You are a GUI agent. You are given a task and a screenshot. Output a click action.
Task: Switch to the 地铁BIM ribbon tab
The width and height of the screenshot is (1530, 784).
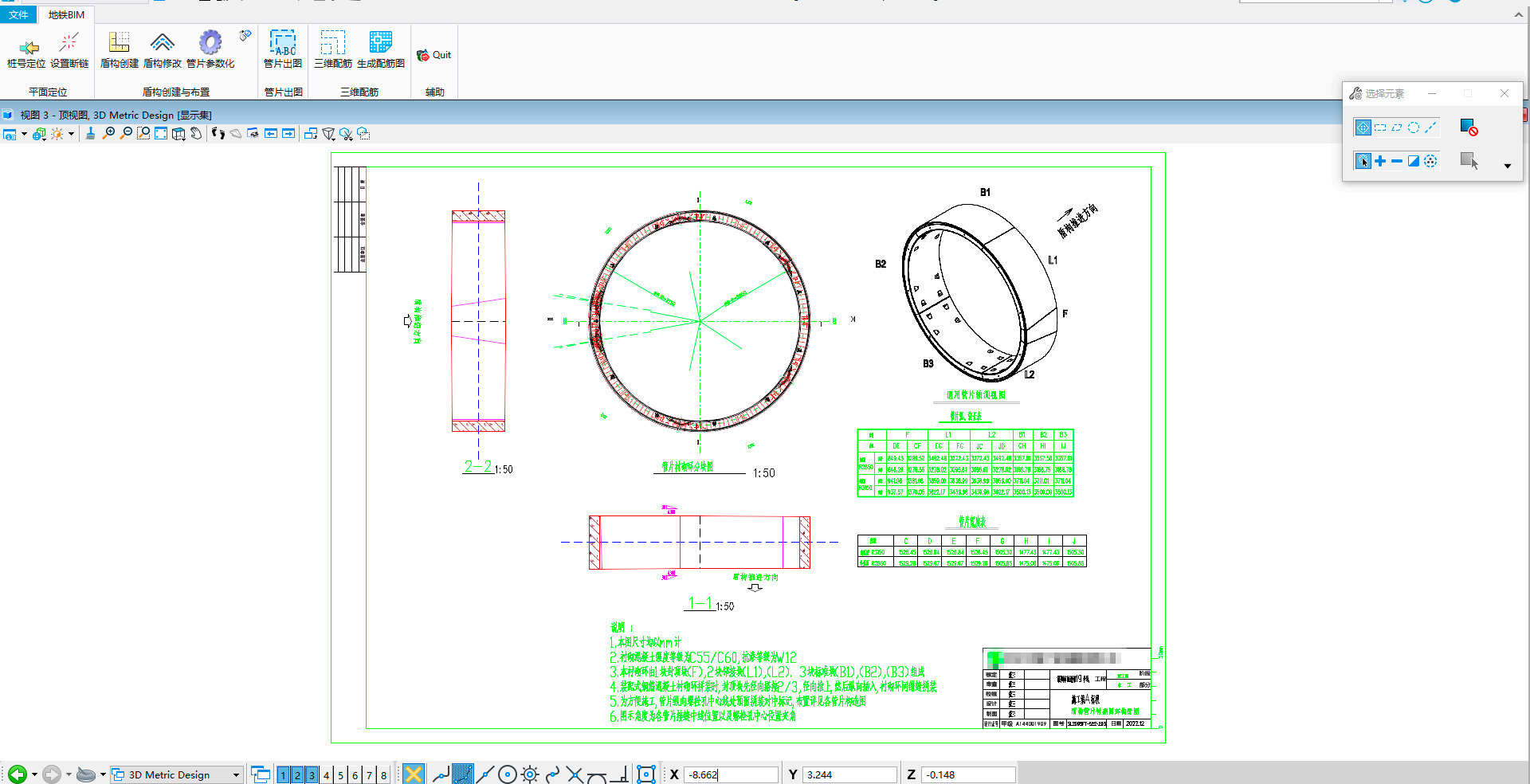66,14
